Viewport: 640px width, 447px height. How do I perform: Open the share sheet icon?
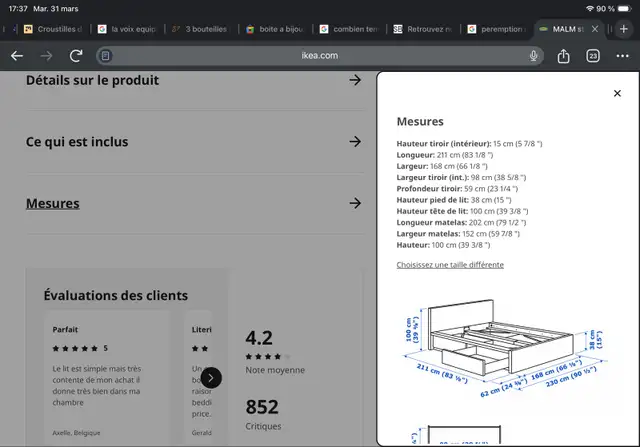[x=563, y=56]
